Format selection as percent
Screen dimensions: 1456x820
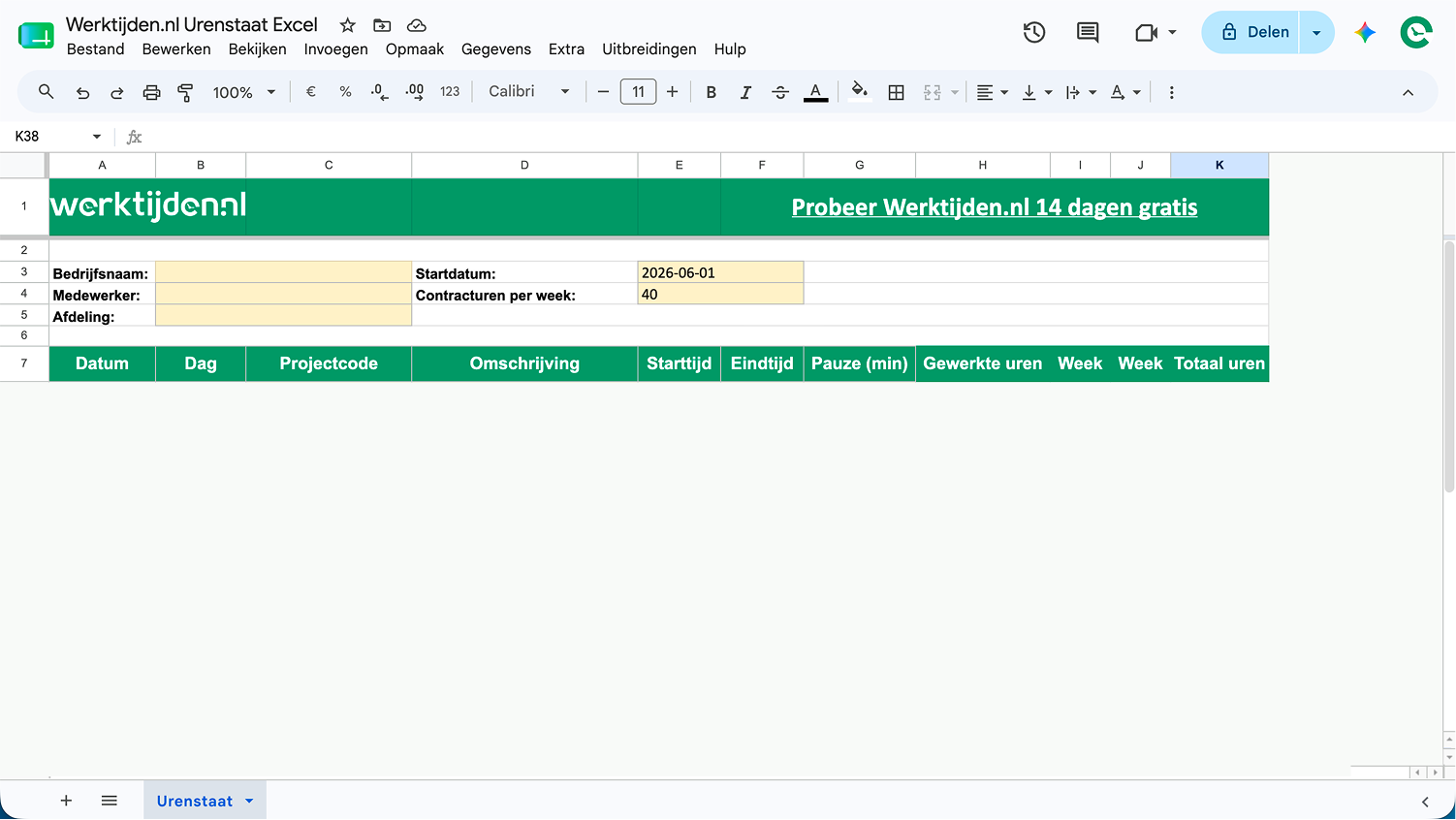pos(345,92)
